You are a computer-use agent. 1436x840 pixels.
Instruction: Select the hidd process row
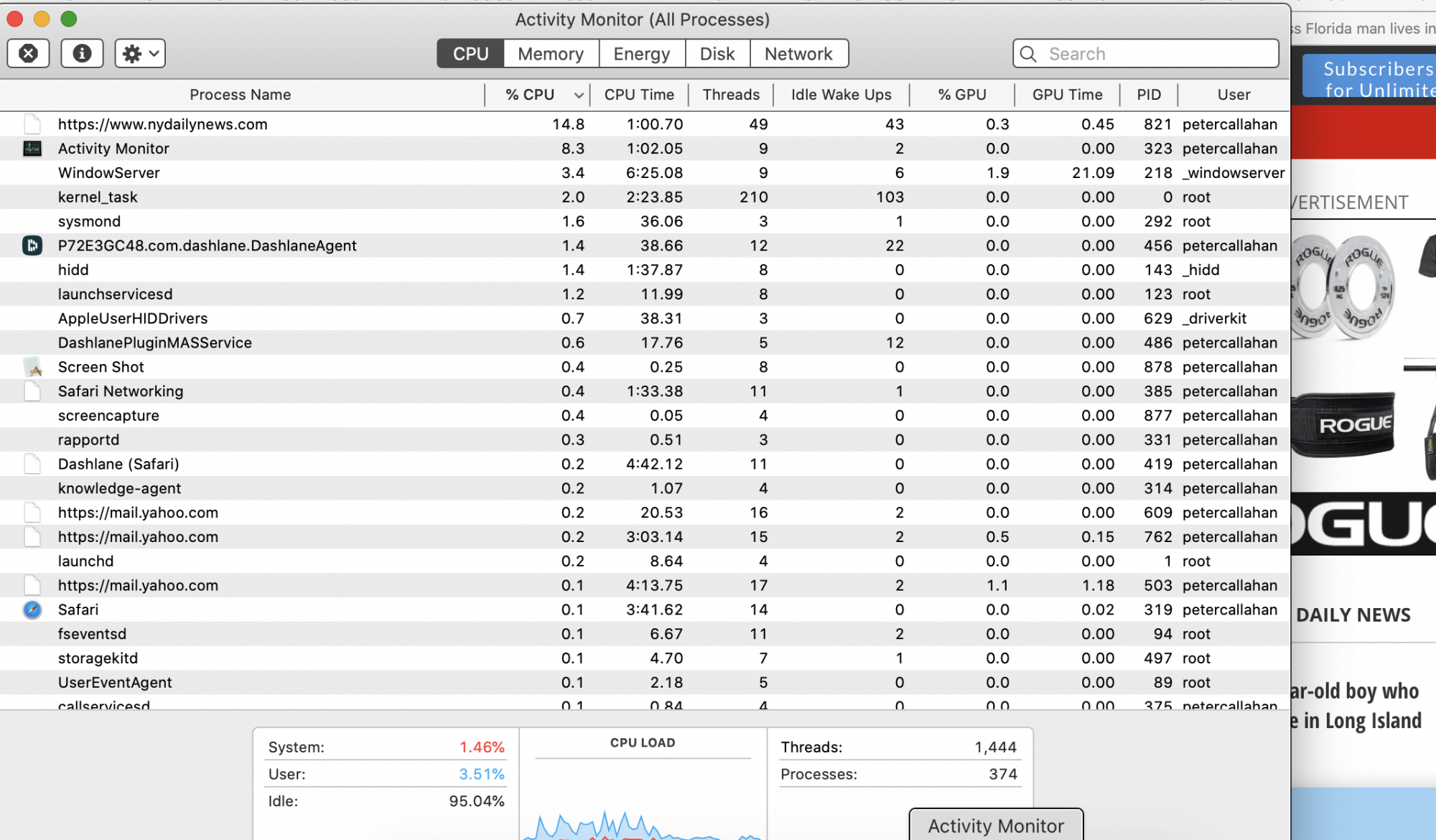(x=645, y=270)
